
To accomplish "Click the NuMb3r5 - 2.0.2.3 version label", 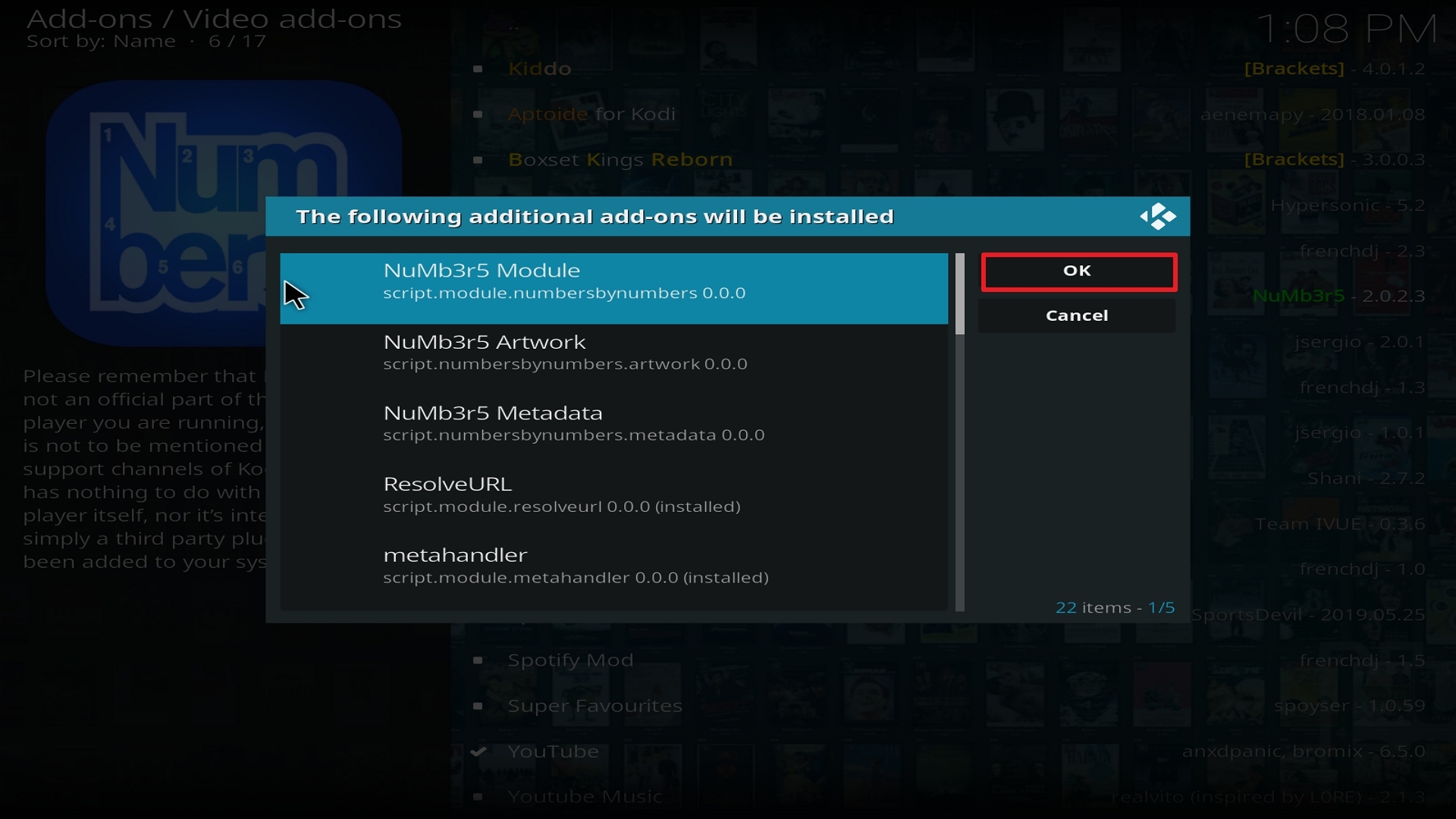I will pyautogui.click(x=1338, y=297).
